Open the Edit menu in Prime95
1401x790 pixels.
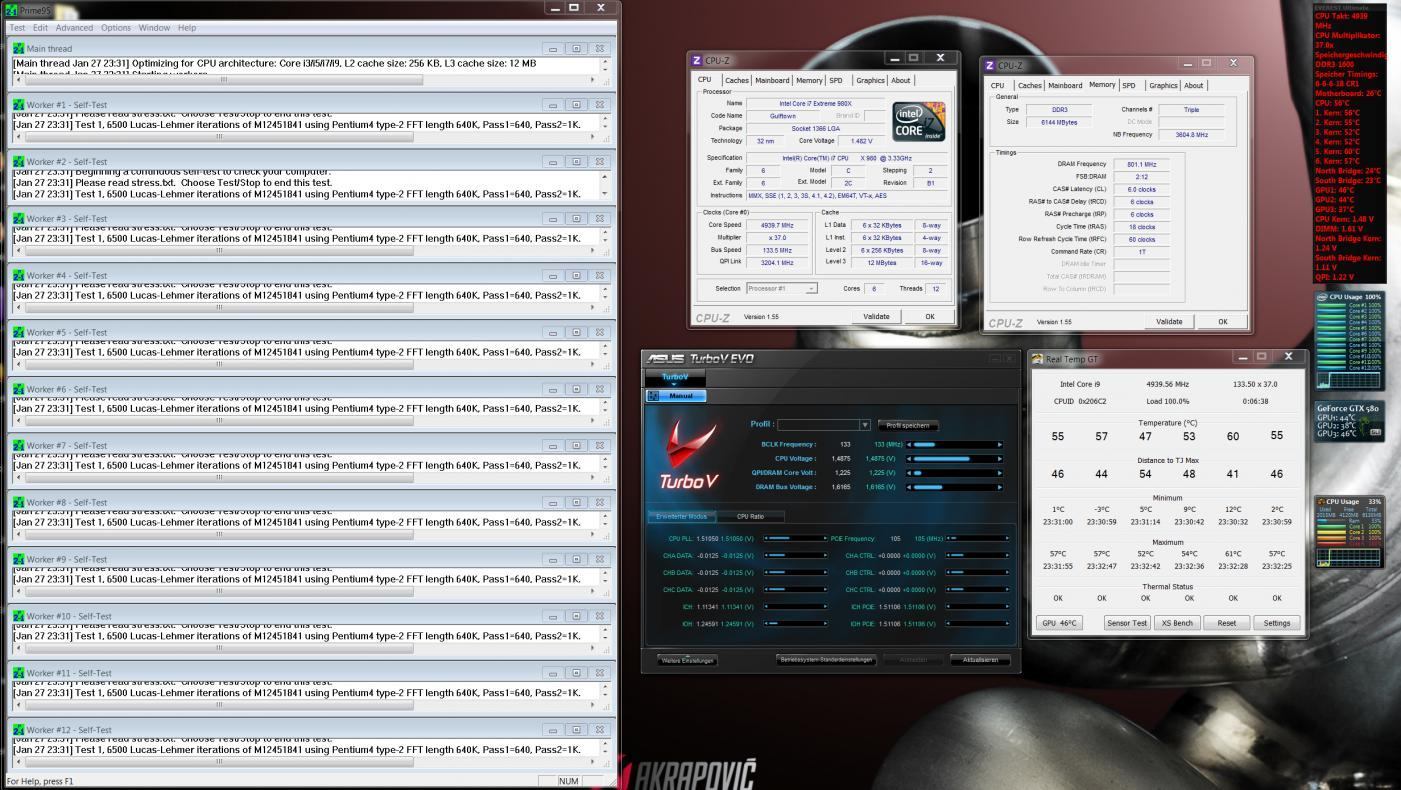[x=41, y=27]
